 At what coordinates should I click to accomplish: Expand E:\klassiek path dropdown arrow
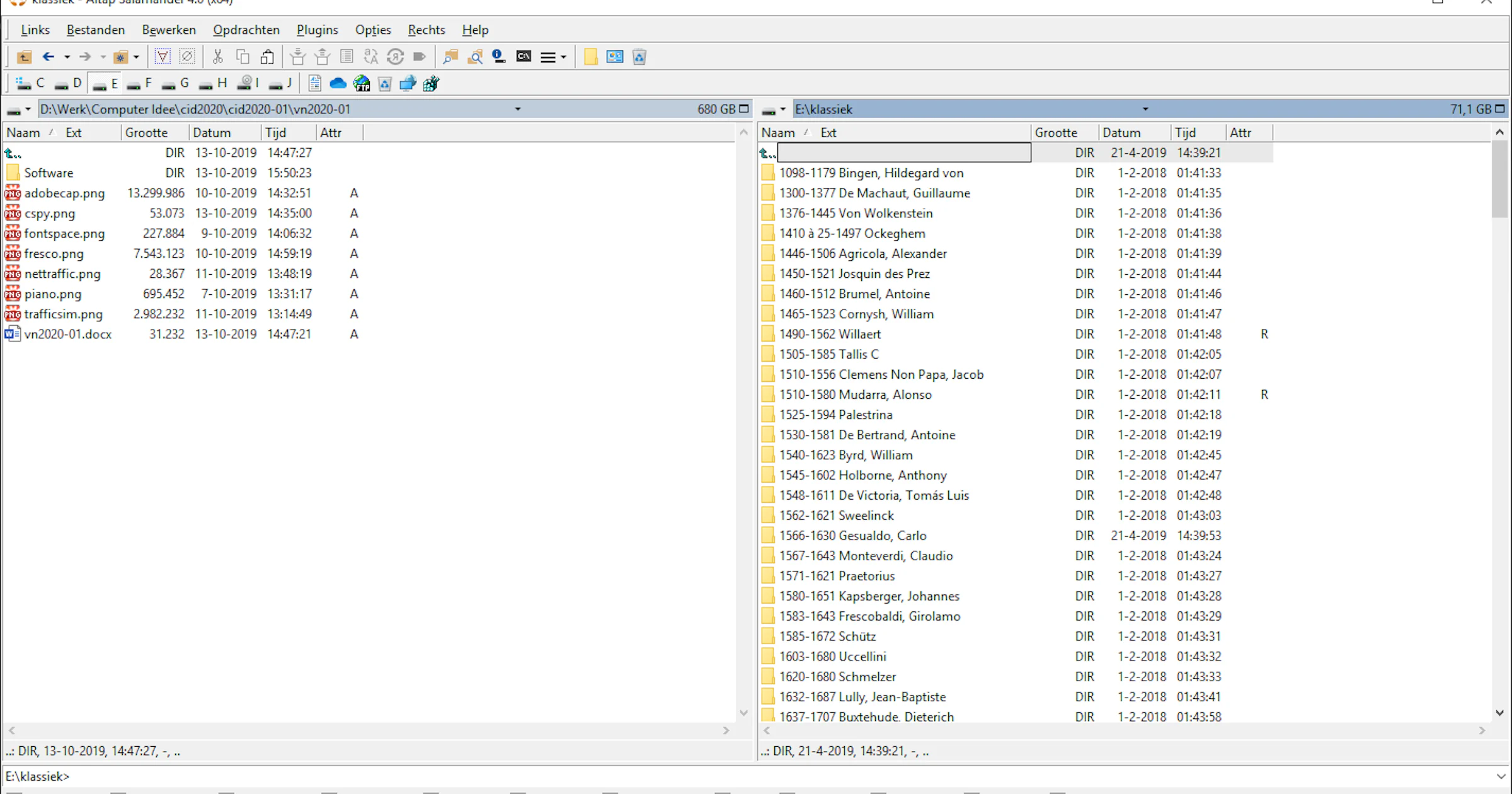coord(1145,109)
